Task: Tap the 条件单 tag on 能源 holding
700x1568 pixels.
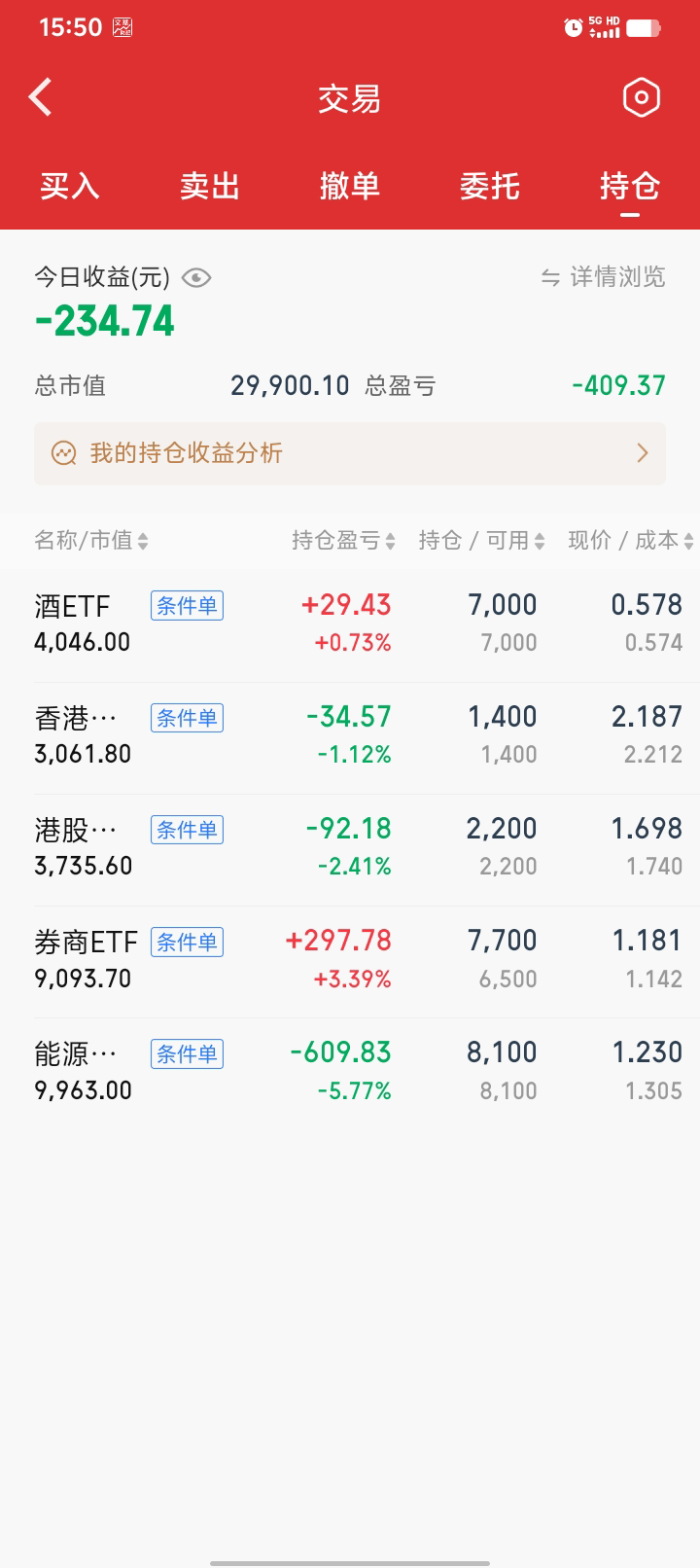Action: point(187,1053)
